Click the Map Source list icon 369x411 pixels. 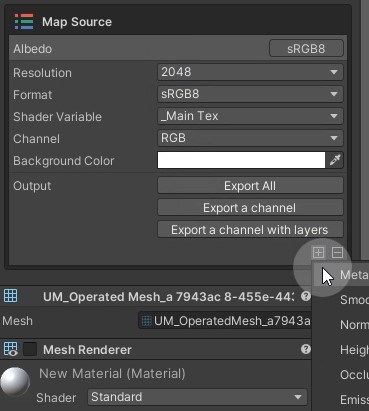[24, 22]
